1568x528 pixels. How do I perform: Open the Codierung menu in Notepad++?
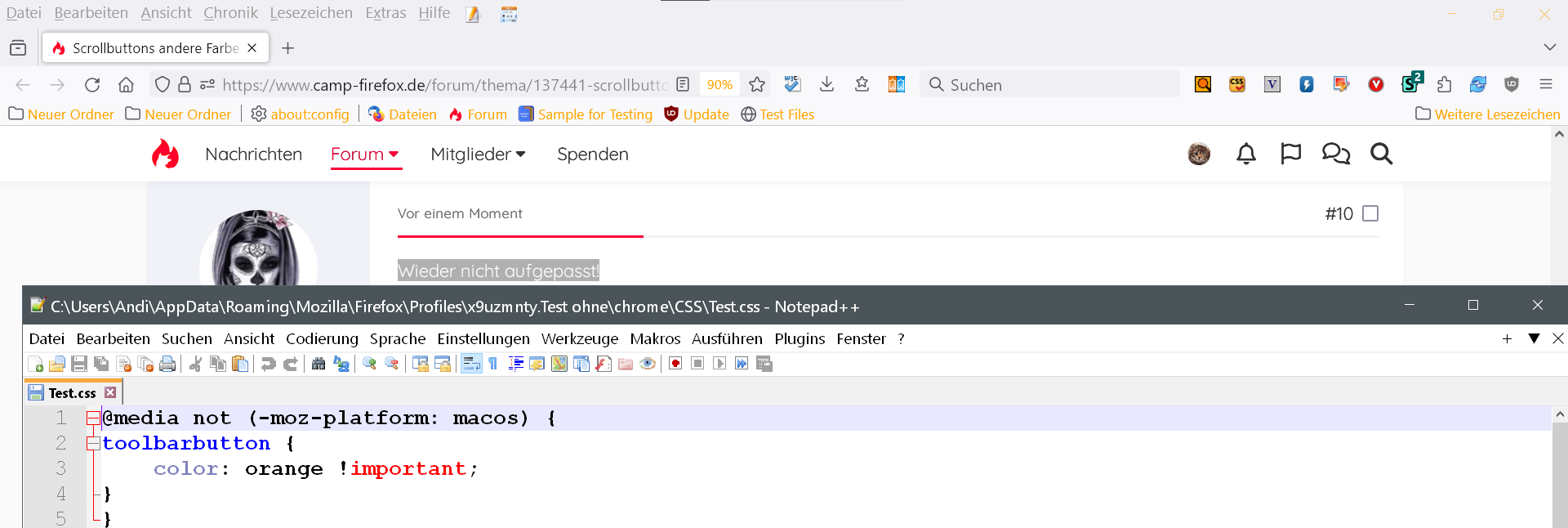click(322, 338)
